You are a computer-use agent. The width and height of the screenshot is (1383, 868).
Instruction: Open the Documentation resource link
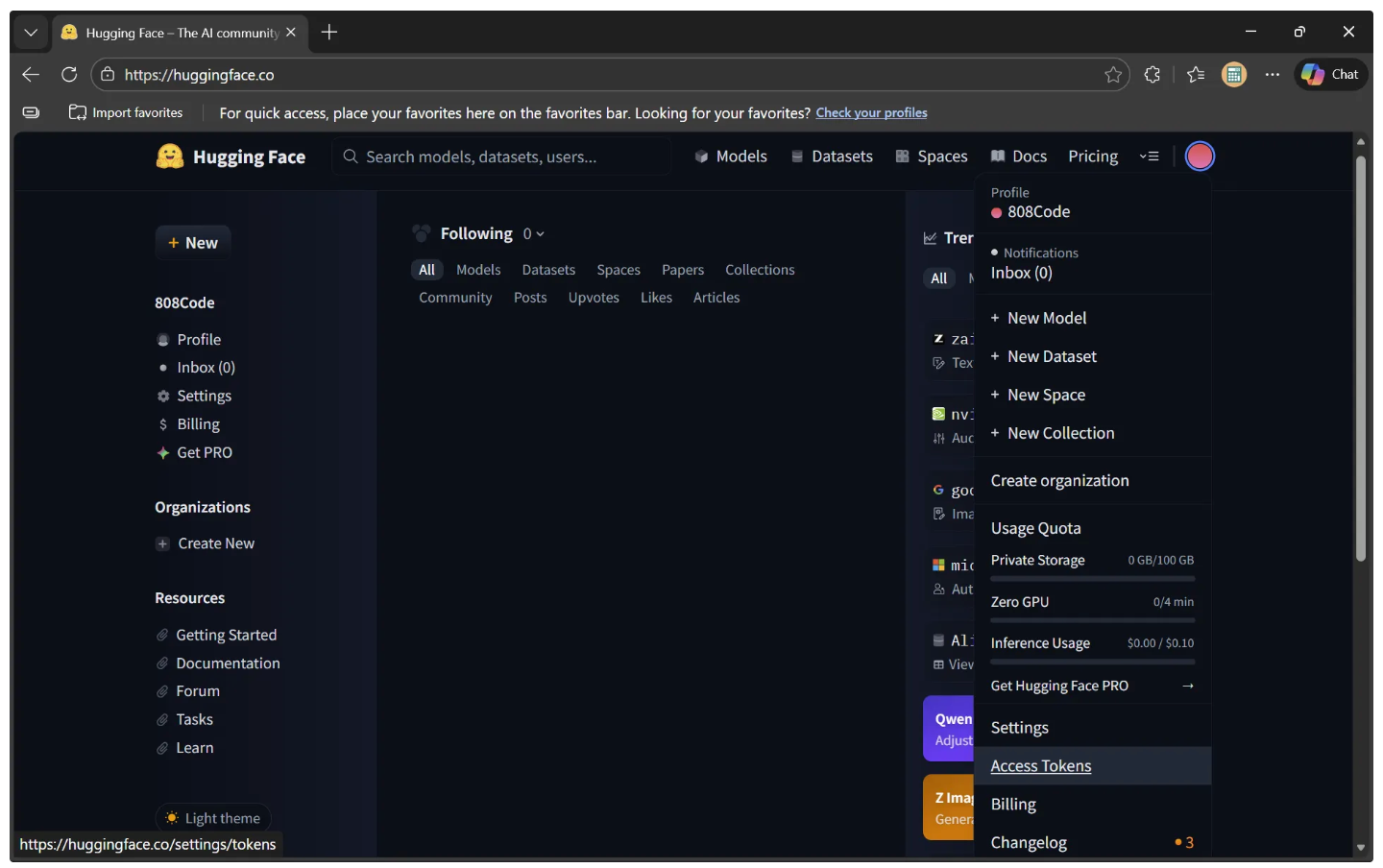[218, 663]
